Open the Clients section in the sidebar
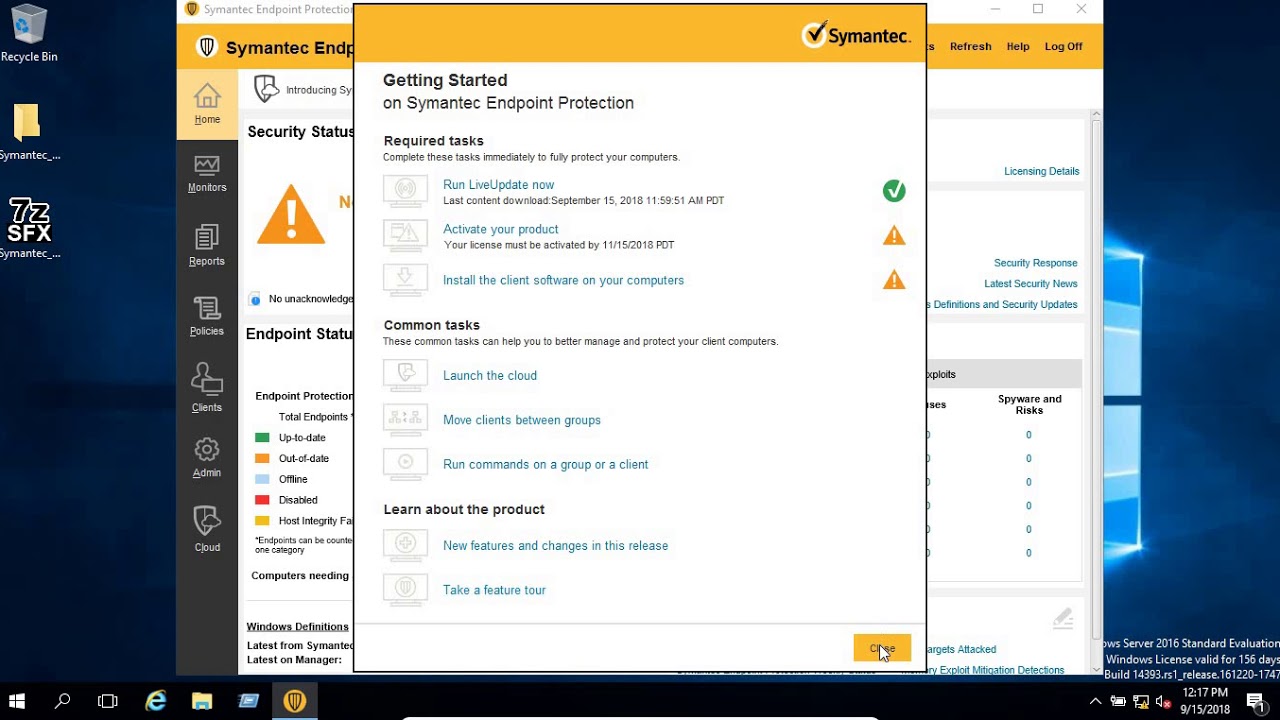This screenshot has height=720, width=1280. pos(207,387)
